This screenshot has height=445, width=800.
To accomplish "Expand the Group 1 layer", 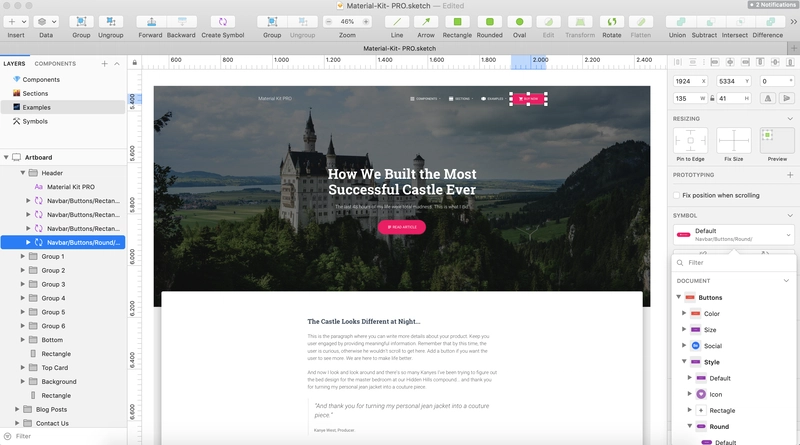I will (22, 256).
